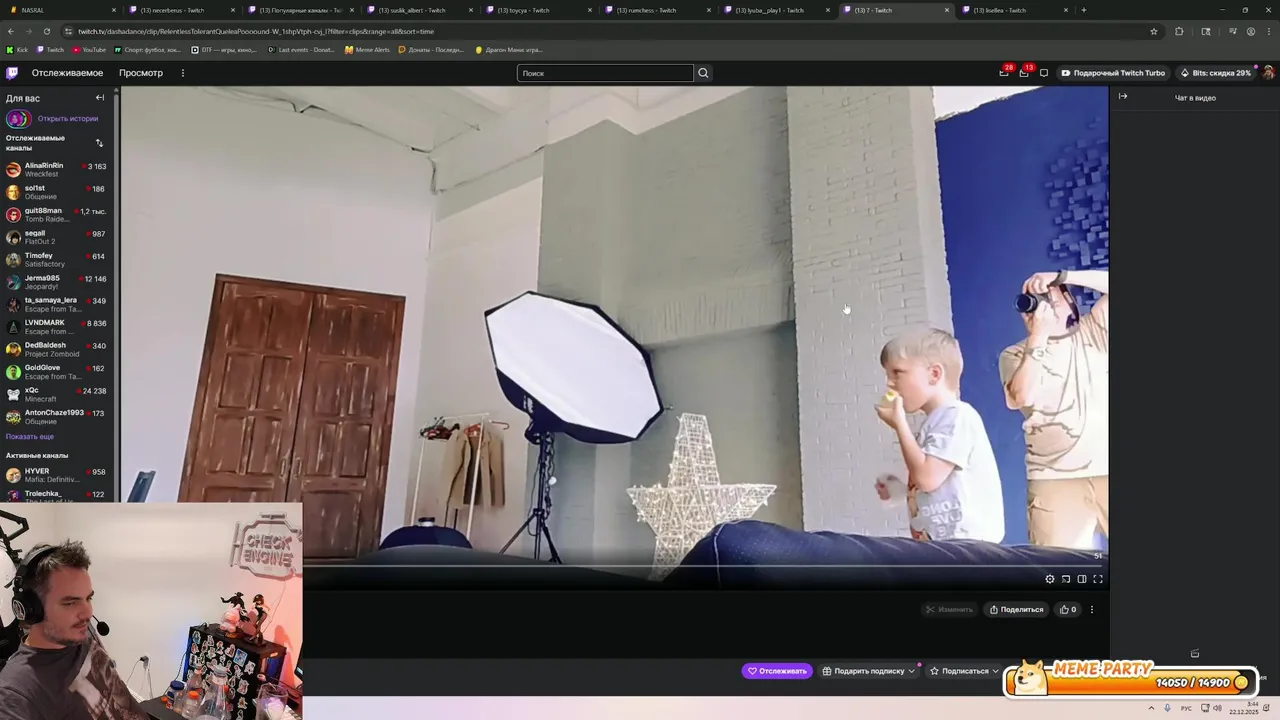The image size is (1280, 720).
Task: Click the search magnifier button
Action: tap(703, 73)
